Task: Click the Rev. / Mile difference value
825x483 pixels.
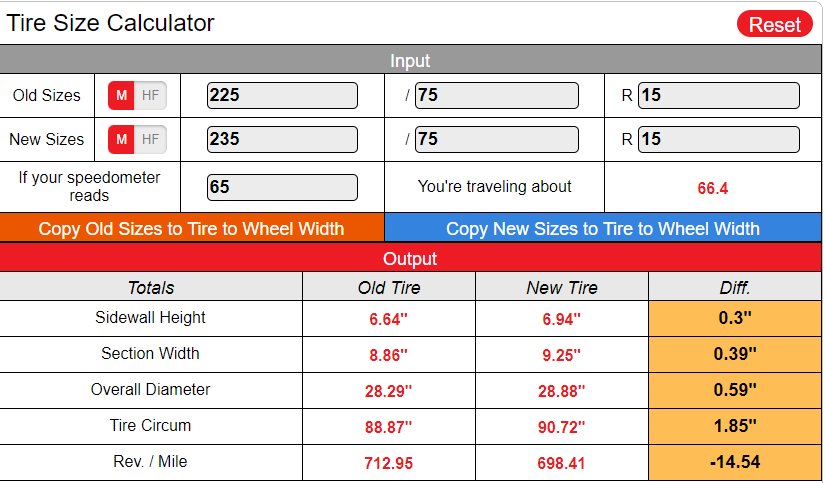Action: [x=735, y=462]
